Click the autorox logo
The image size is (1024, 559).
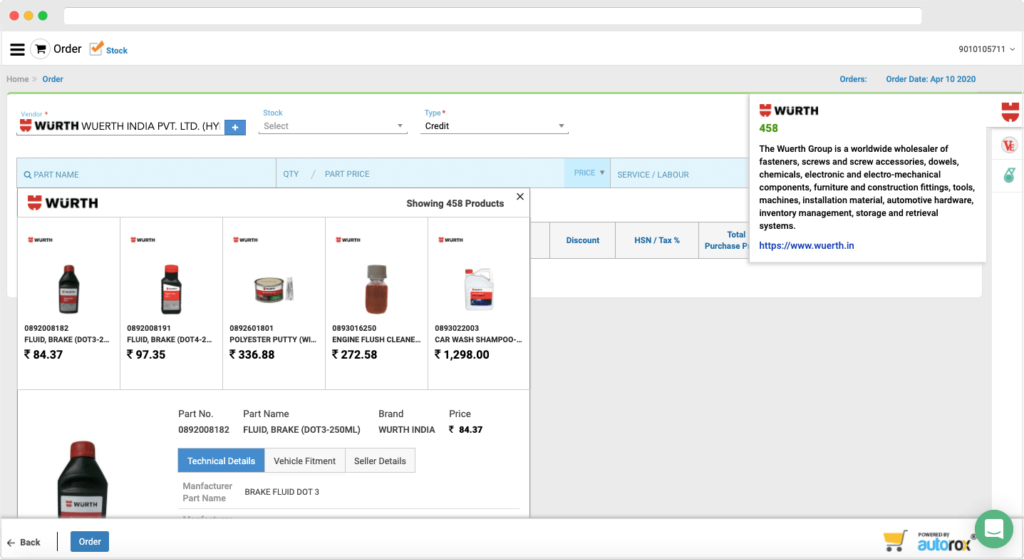point(945,541)
